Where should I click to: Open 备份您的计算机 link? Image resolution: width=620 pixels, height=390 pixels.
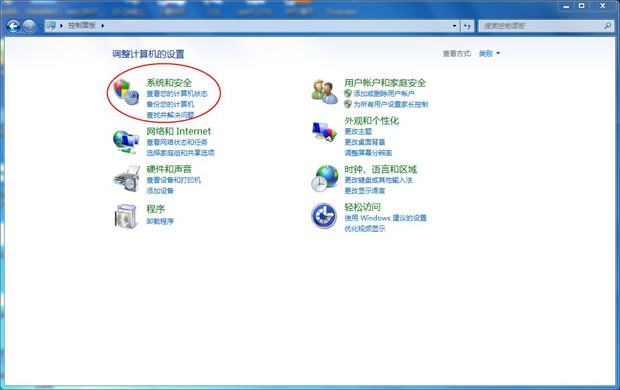coord(170,104)
